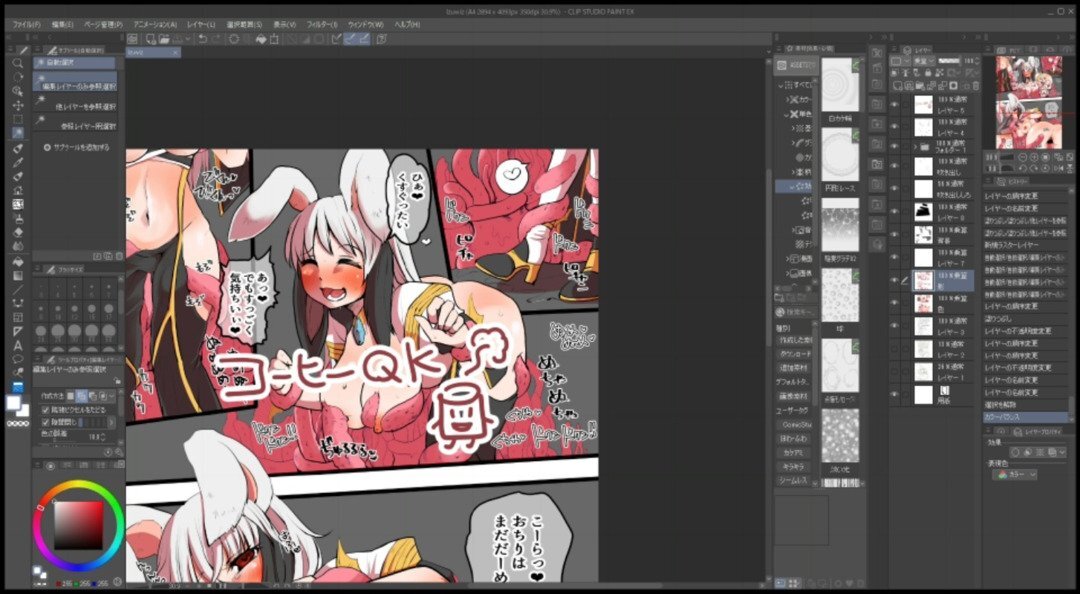Screen dimensions: 1080x594
Task: Click the 新規ラスターレイヤー history entry
Action: coord(1026,245)
